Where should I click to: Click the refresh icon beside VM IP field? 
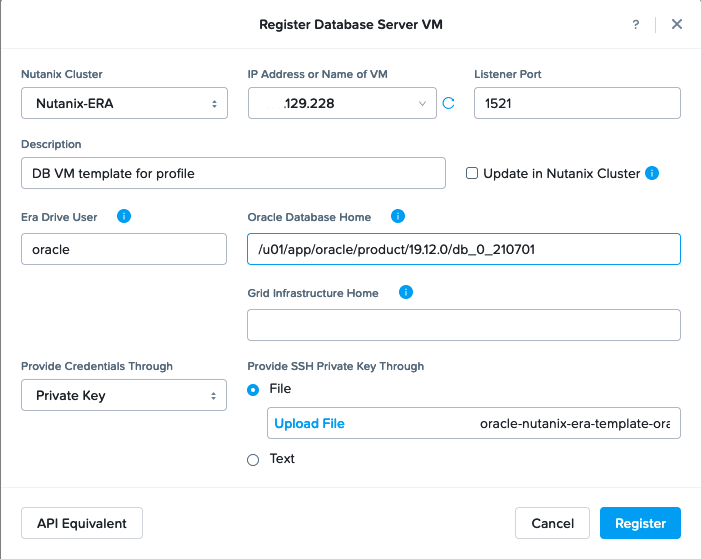pos(448,103)
